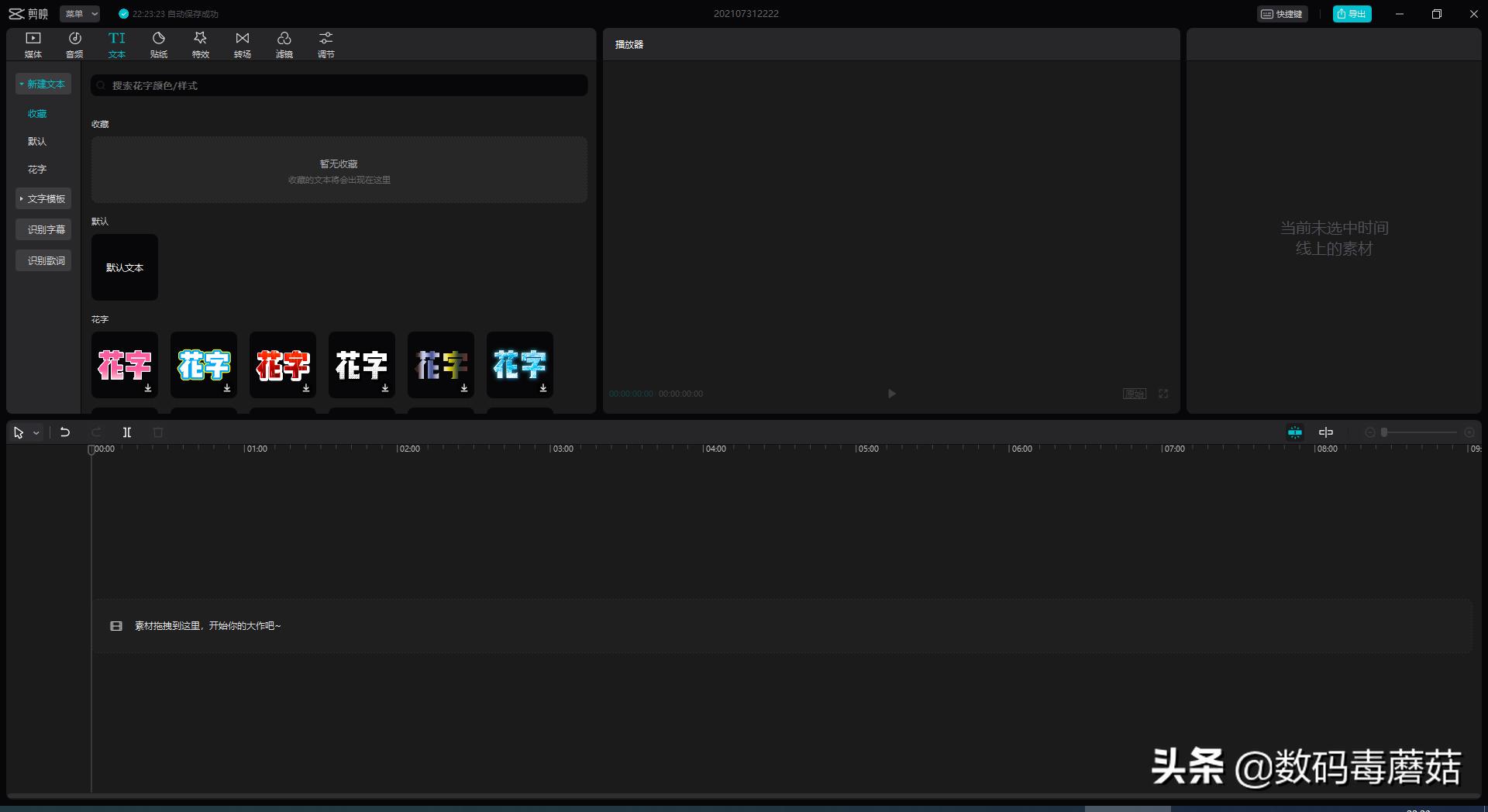The width and height of the screenshot is (1488, 812).
Task: Select the 默认文本 default text thumbnail
Action: (x=125, y=267)
